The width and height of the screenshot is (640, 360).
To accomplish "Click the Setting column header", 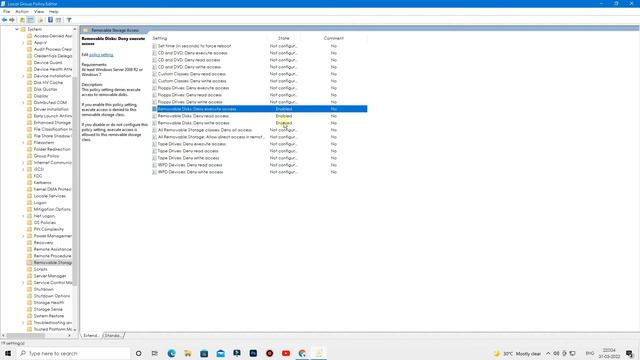I will pos(209,38).
